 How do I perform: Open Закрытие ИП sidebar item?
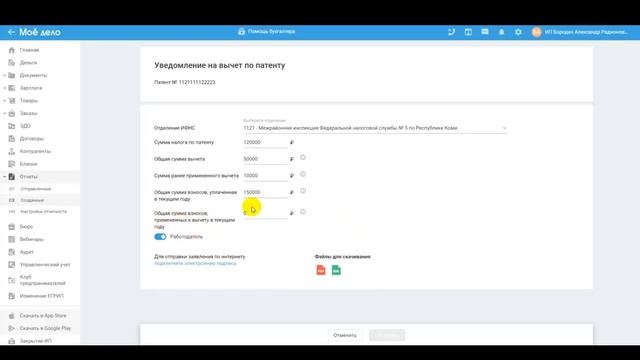36,341
